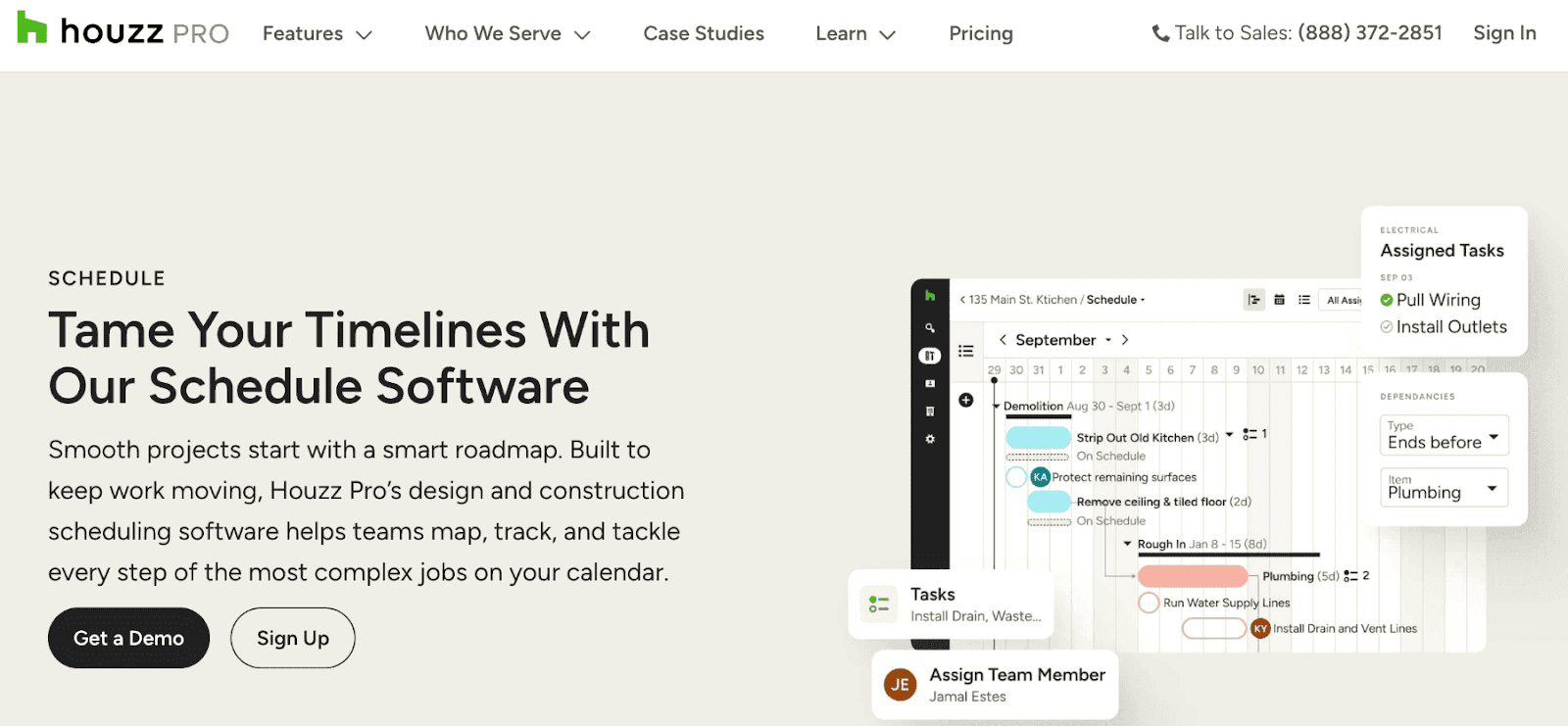Click the Assign Team Member Jamal Estes card

click(x=995, y=684)
